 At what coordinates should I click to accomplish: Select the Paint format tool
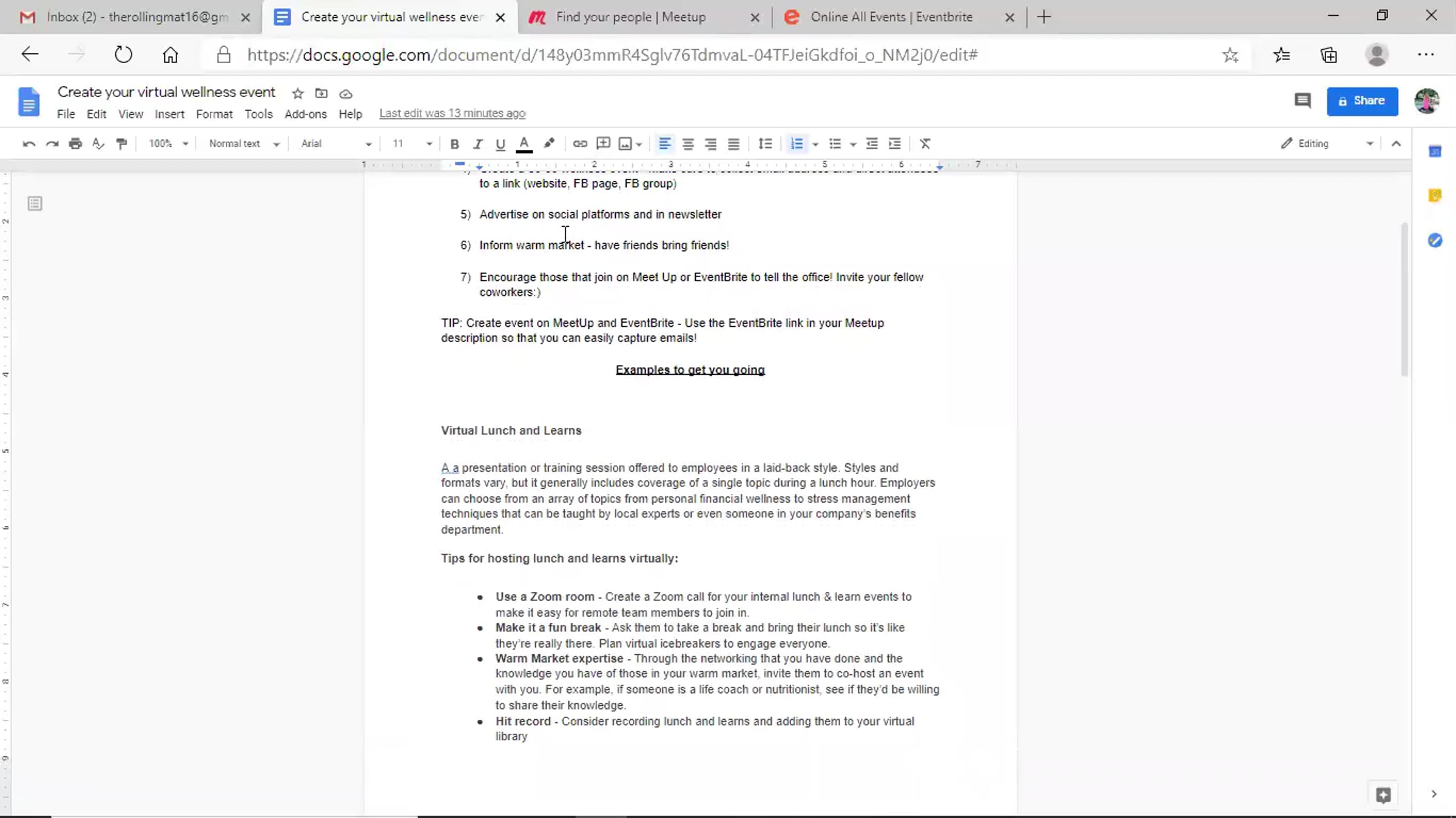pos(121,144)
